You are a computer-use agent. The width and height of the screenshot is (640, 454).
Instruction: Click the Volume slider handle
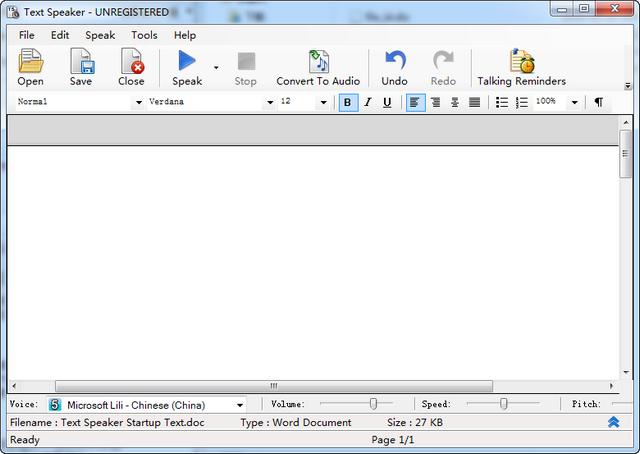[373, 404]
